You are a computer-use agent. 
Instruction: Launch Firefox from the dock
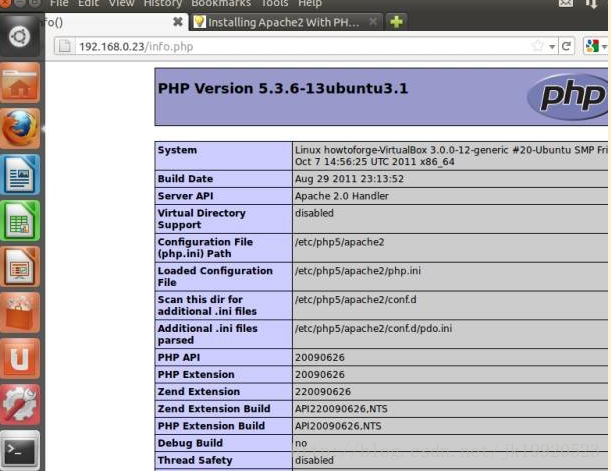[x=20, y=129]
